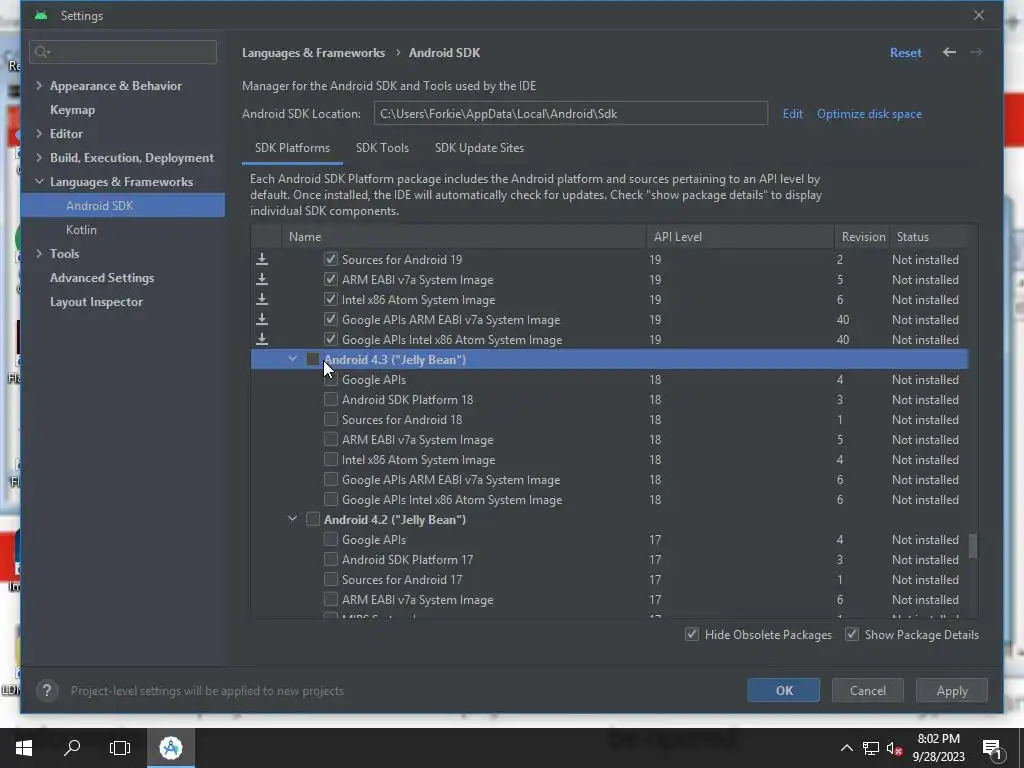Click the Name column header
This screenshot has width=1024, height=768.
[x=464, y=236]
